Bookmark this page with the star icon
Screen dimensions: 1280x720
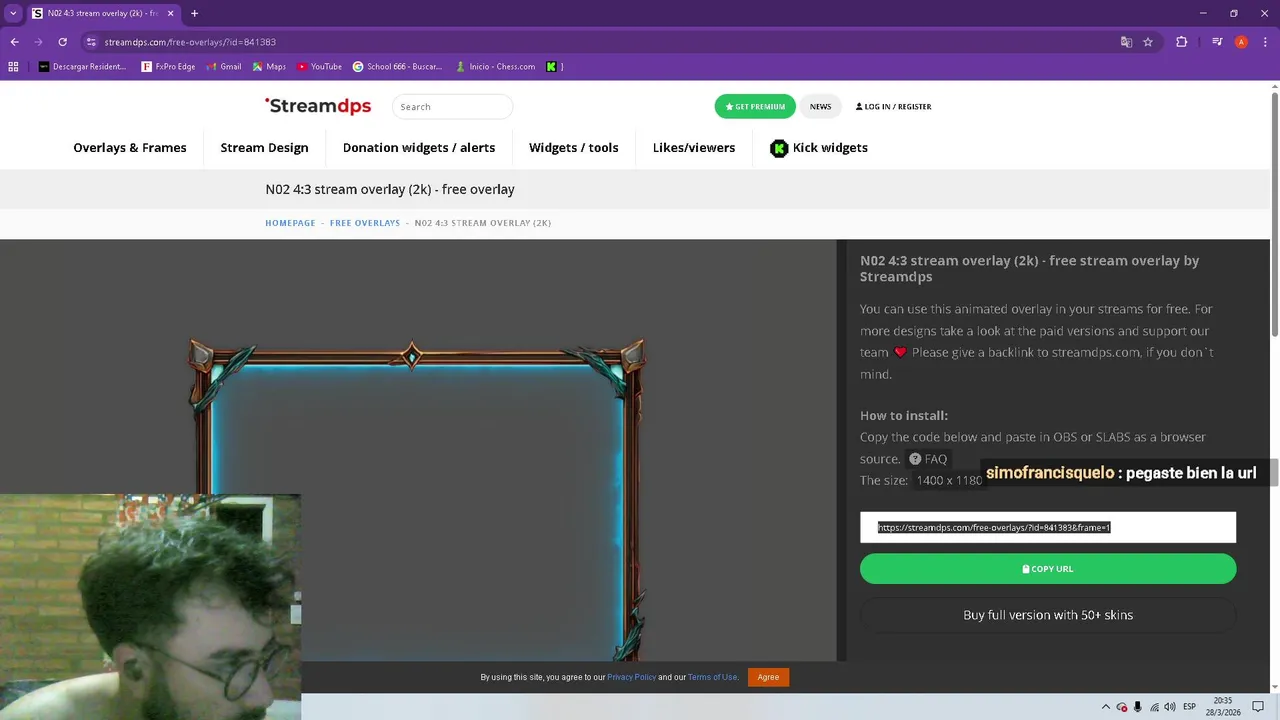point(1148,42)
